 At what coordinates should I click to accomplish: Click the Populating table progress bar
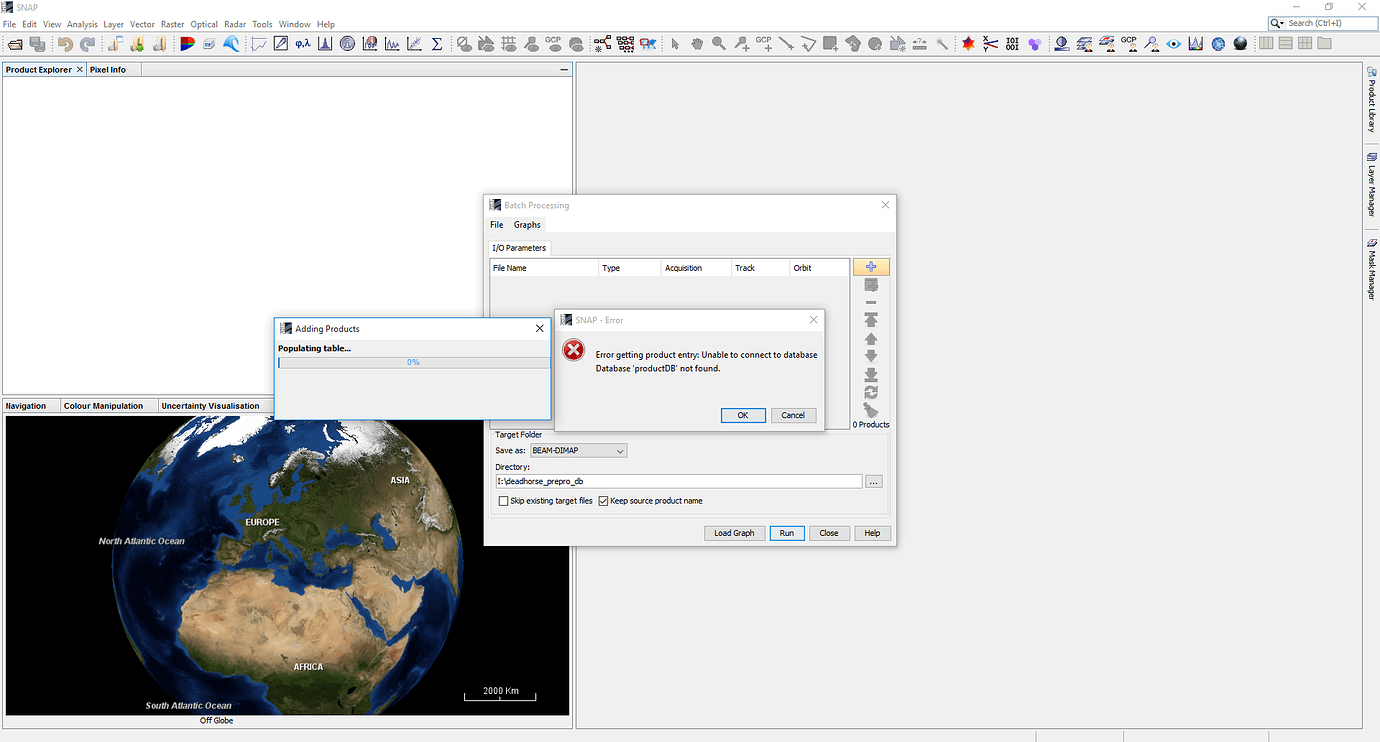[x=413, y=362]
